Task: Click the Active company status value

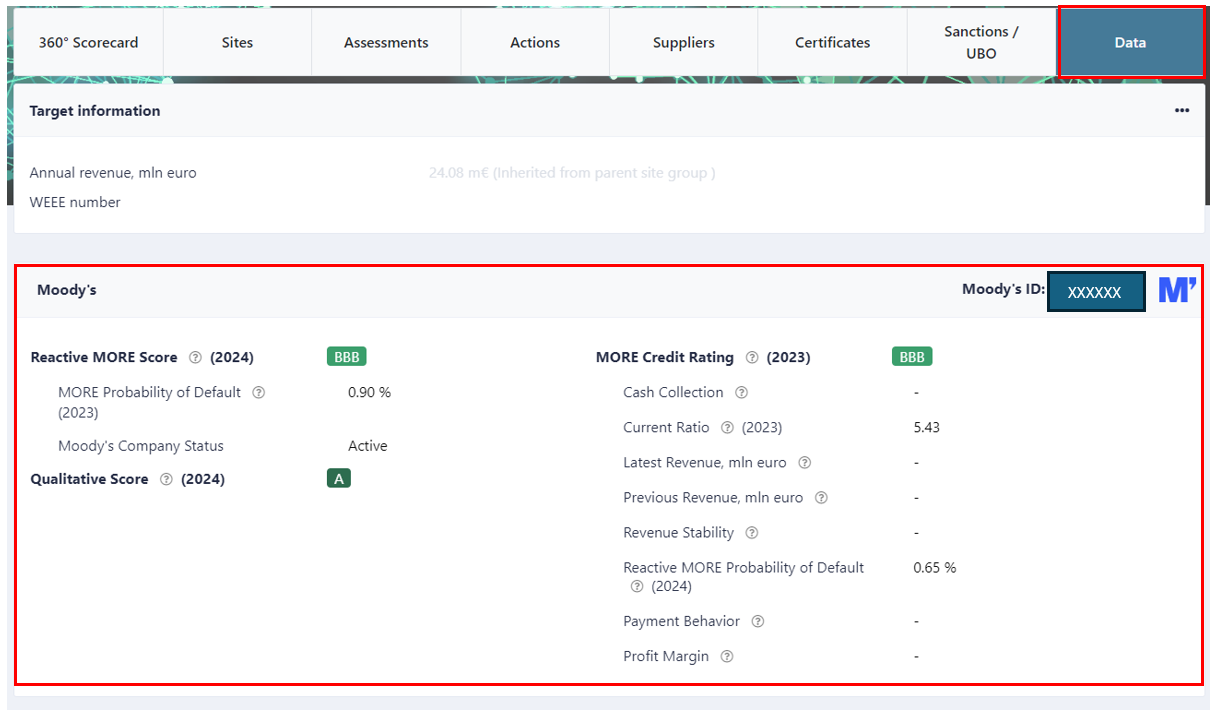Action: 367,446
